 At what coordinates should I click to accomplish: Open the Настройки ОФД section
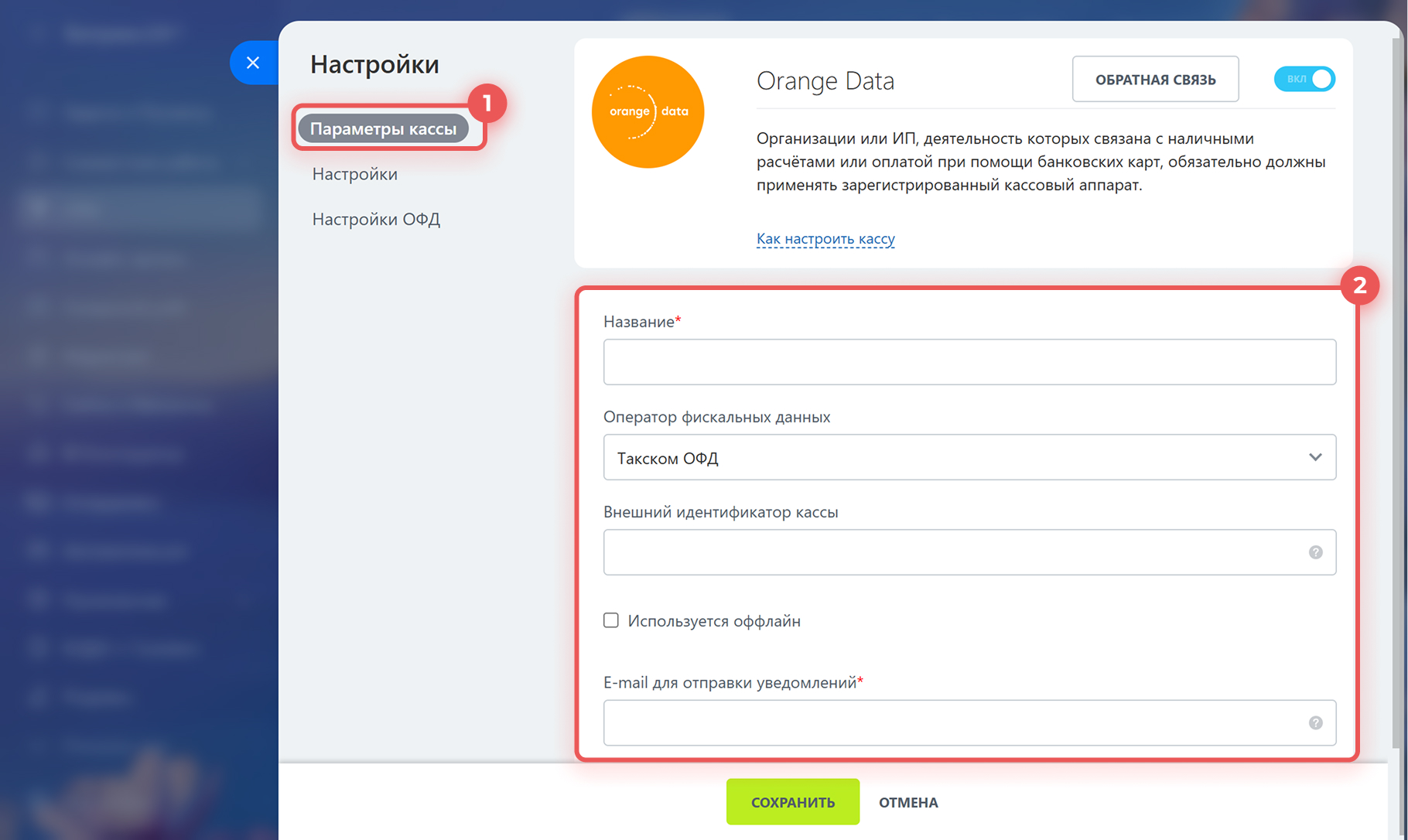click(376, 219)
